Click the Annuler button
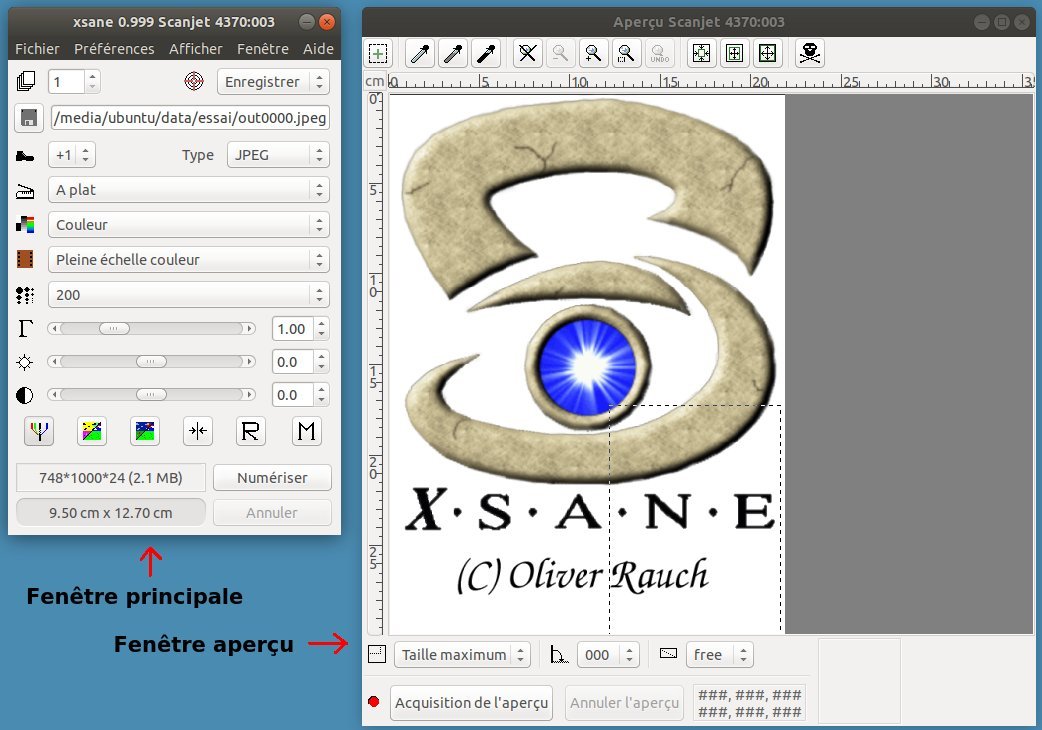1042x730 pixels. coord(272,513)
